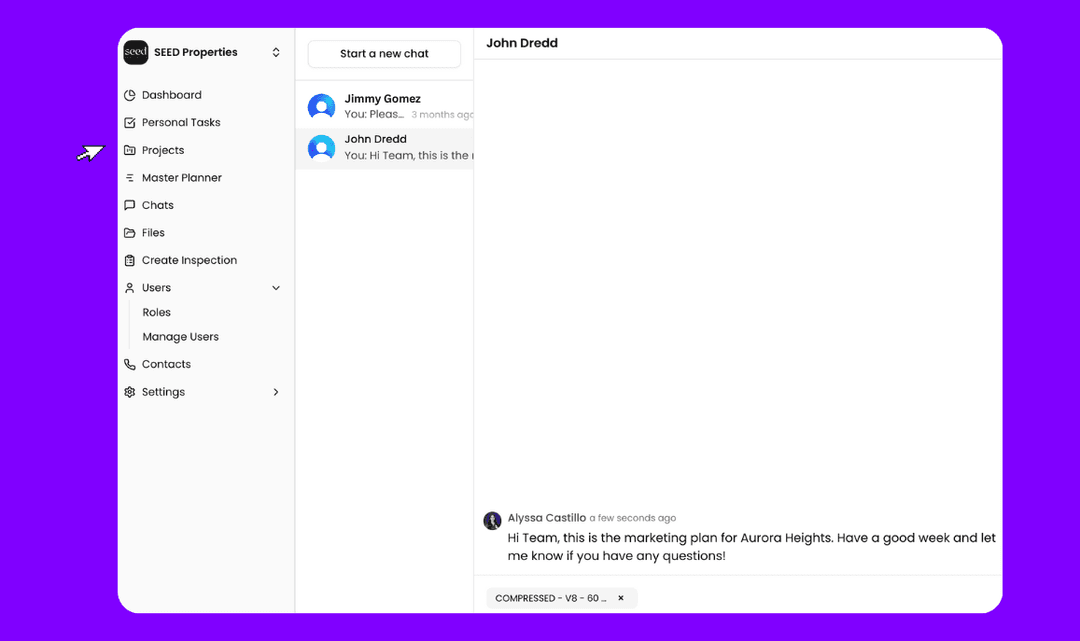Select the Contacts phone icon

pos(130,365)
